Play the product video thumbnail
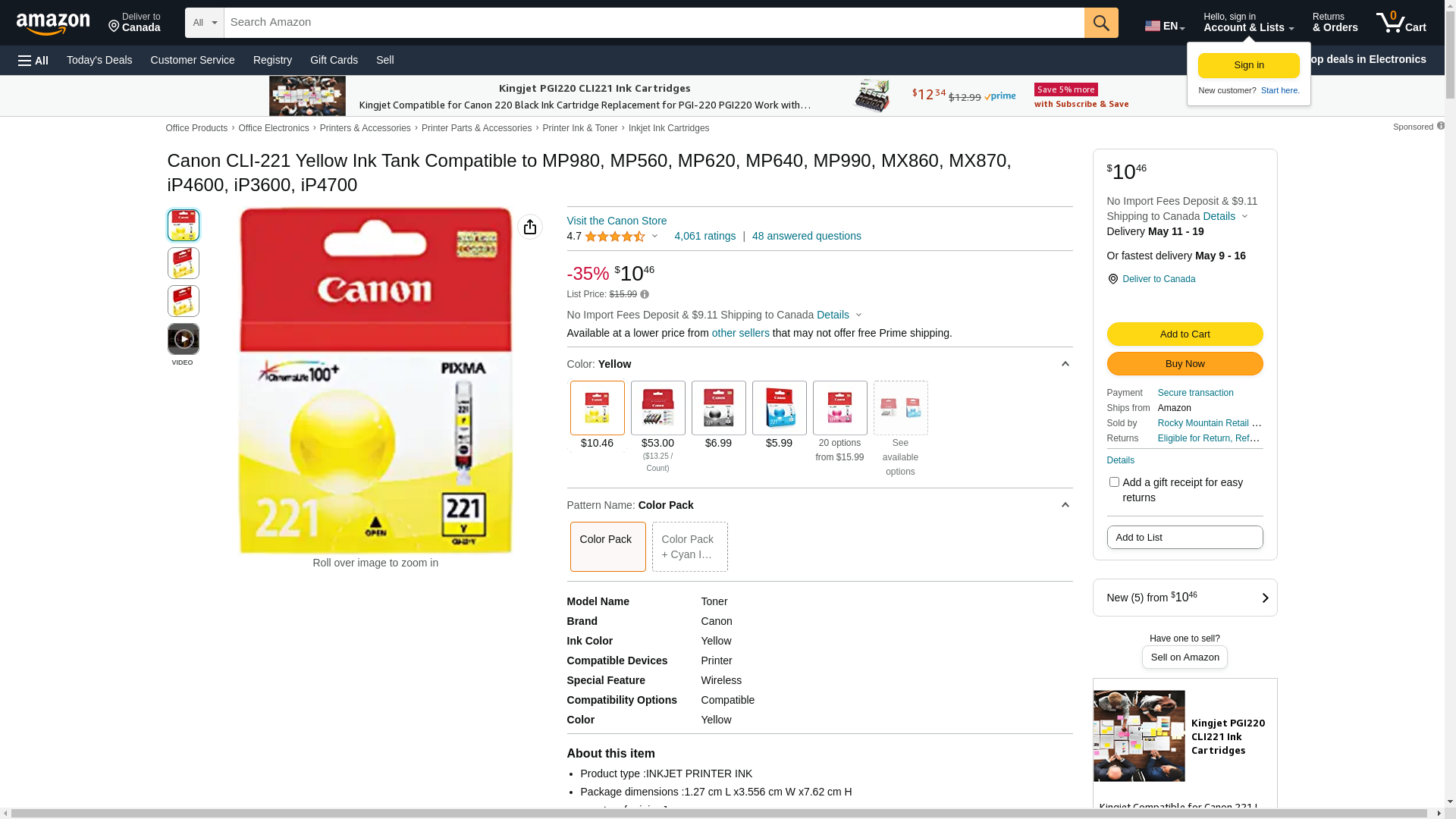This screenshot has width=1456, height=819. tap(183, 339)
